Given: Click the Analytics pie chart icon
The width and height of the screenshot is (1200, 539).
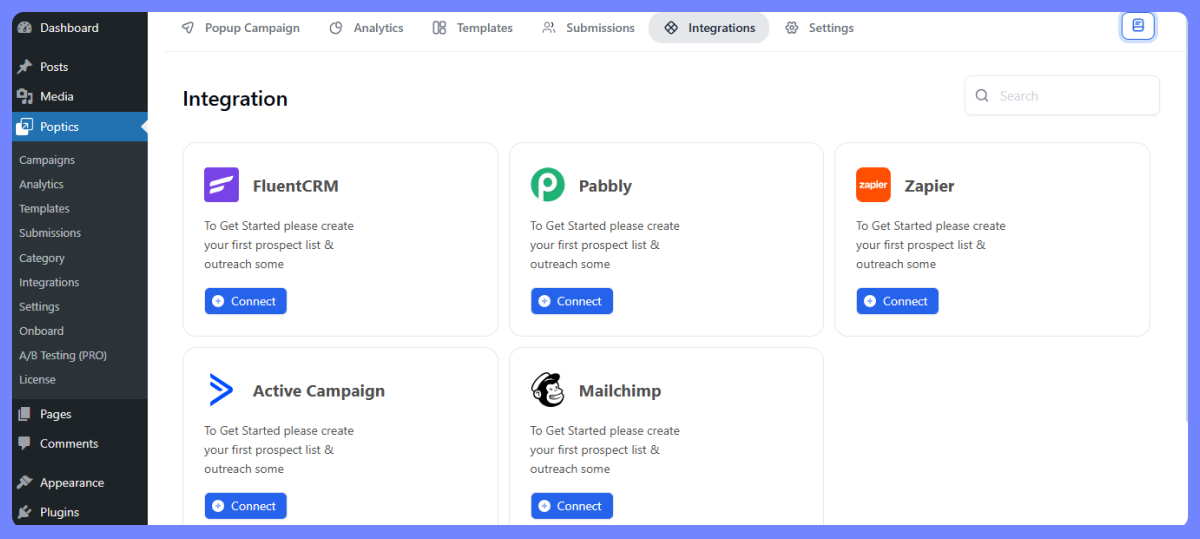Looking at the screenshot, I should (x=336, y=28).
